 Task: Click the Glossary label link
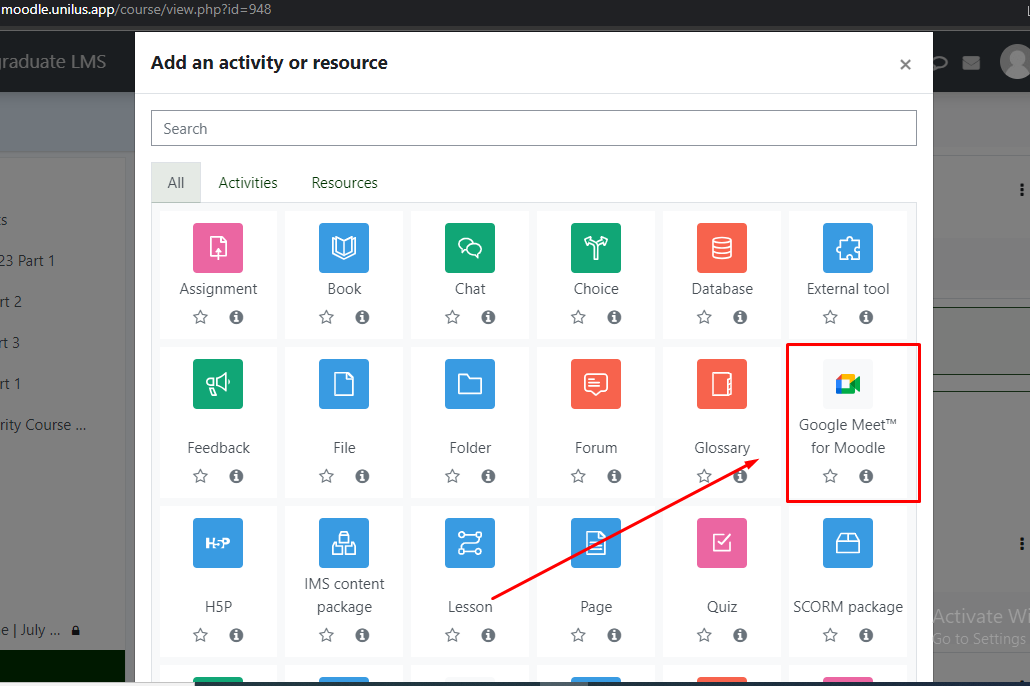pyautogui.click(x=722, y=448)
